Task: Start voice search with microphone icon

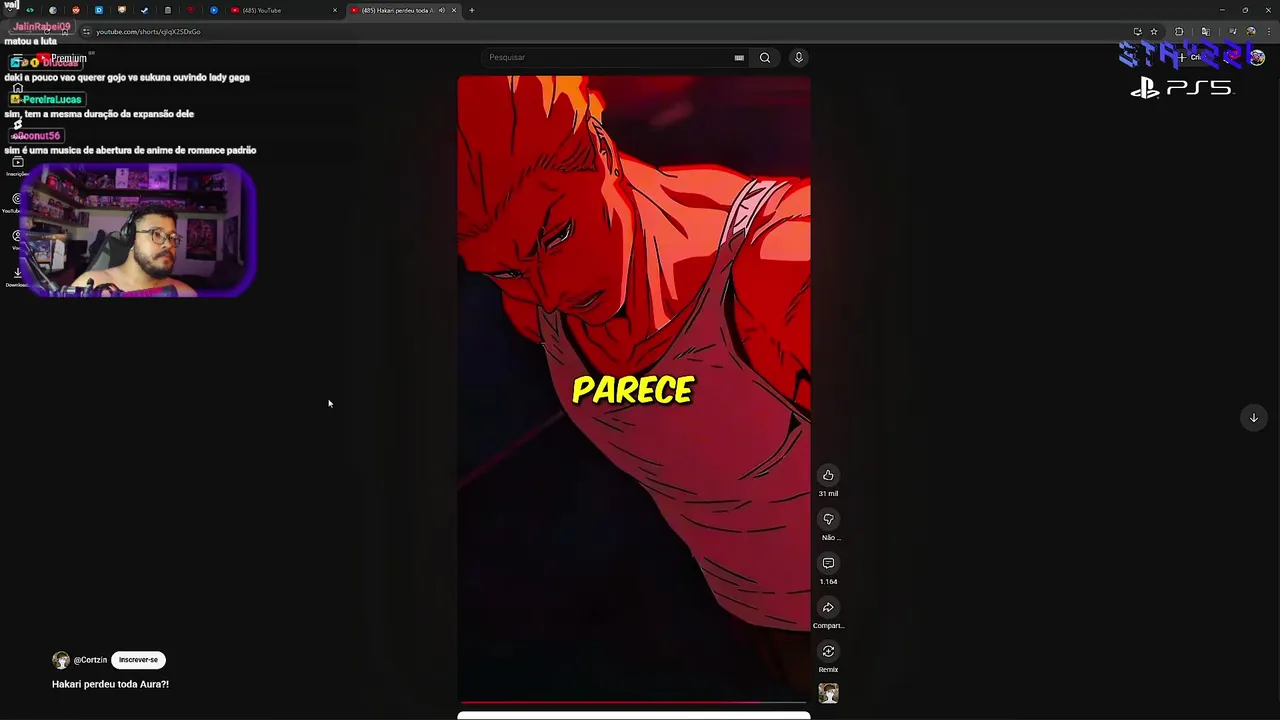Action: point(798,57)
